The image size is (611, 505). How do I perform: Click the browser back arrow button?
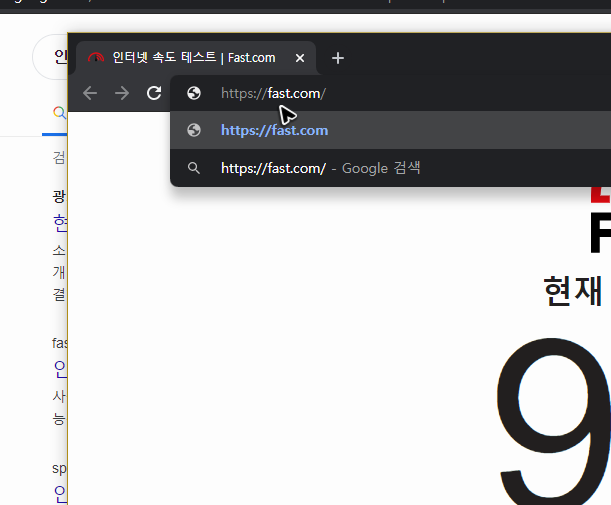coord(90,93)
